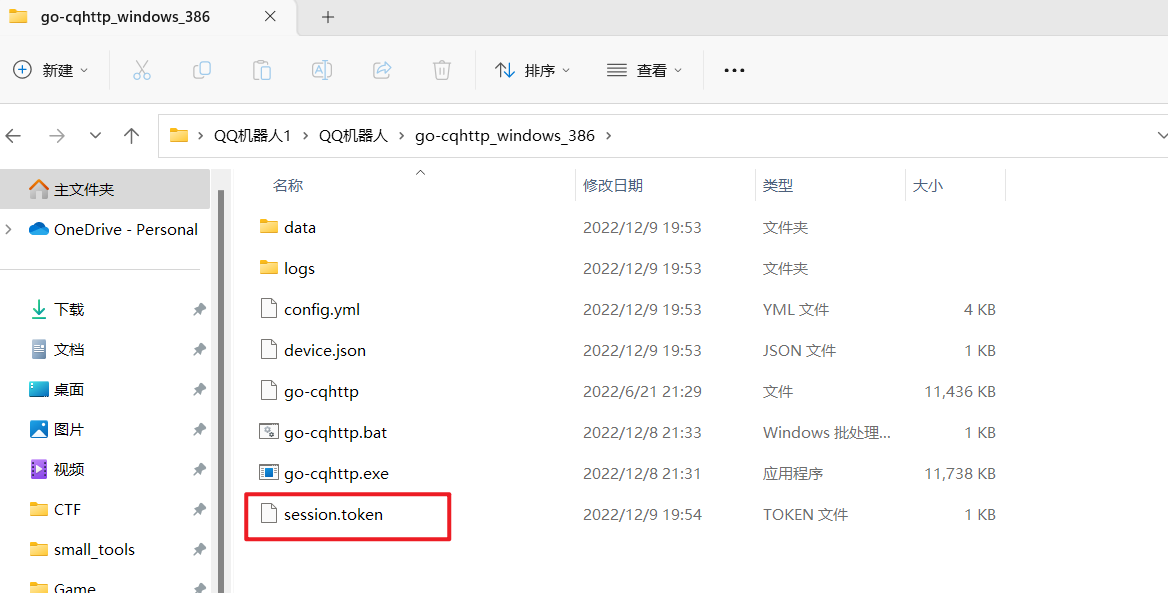Image resolution: width=1168 pixels, height=593 pixels.
Task: Open a new File Explorer tab
Action: click(328, 16)
